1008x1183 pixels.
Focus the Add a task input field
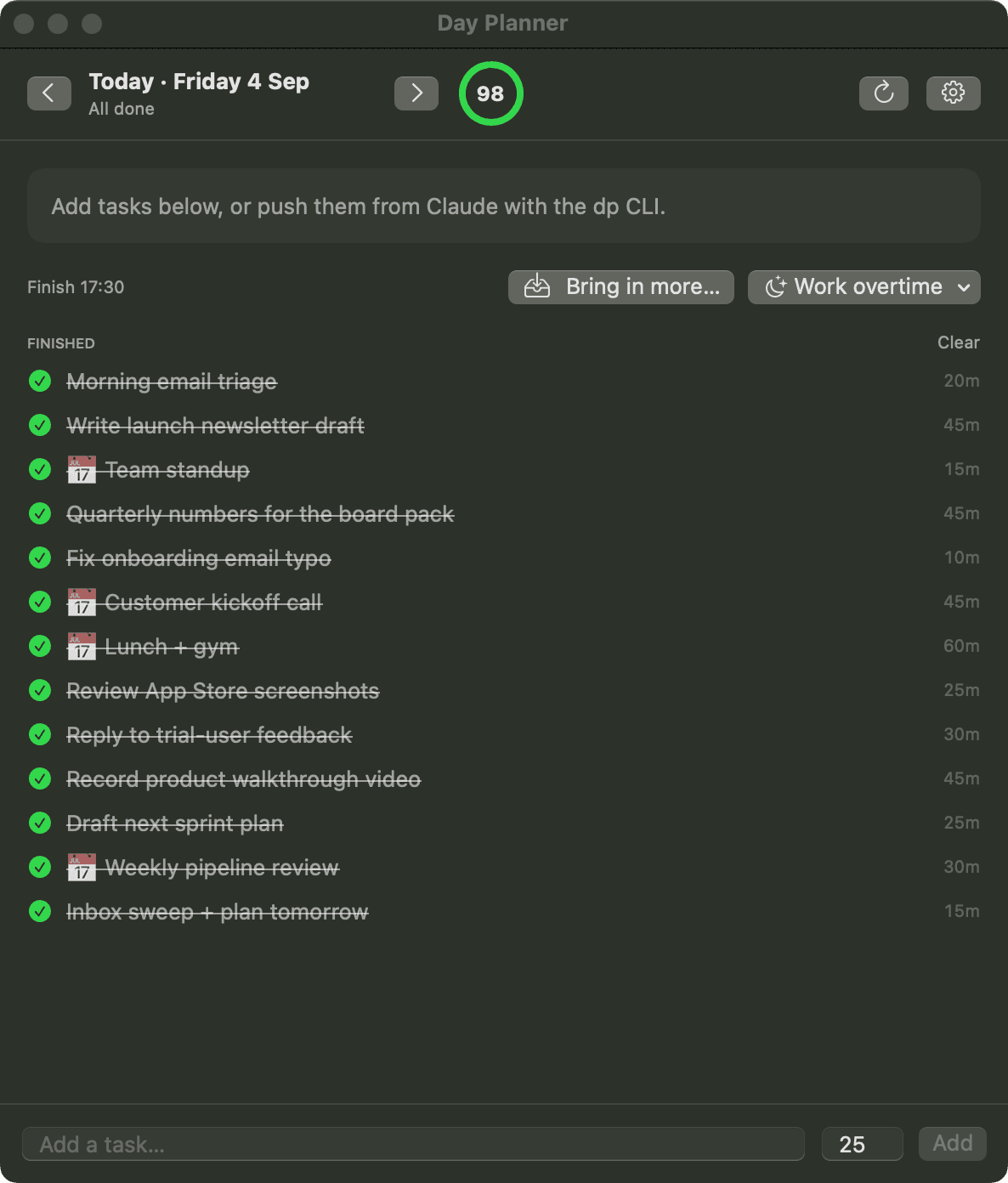[x=413, y=1144]
